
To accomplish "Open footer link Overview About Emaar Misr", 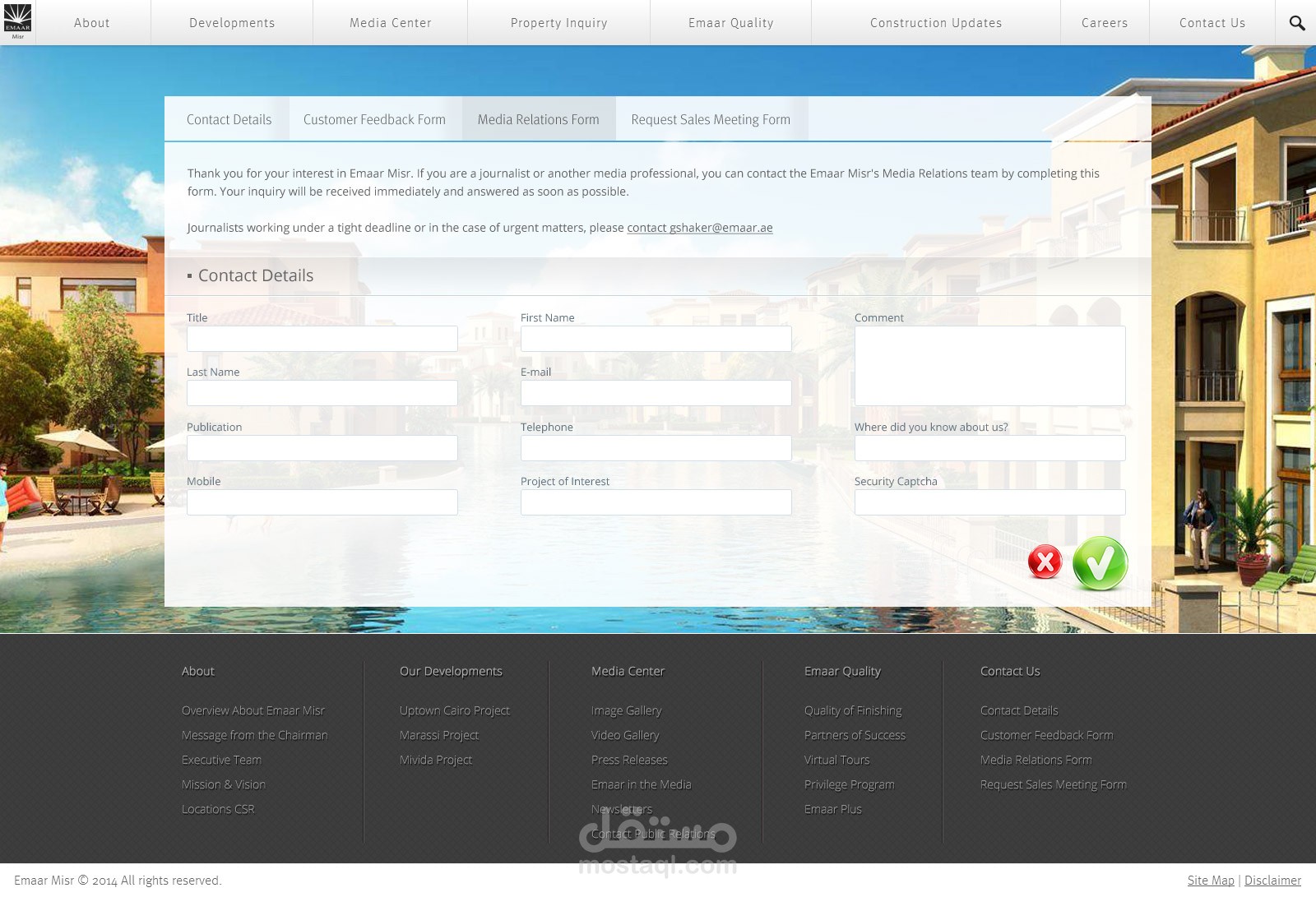I will pyautogui.click(x=253, y=710).
